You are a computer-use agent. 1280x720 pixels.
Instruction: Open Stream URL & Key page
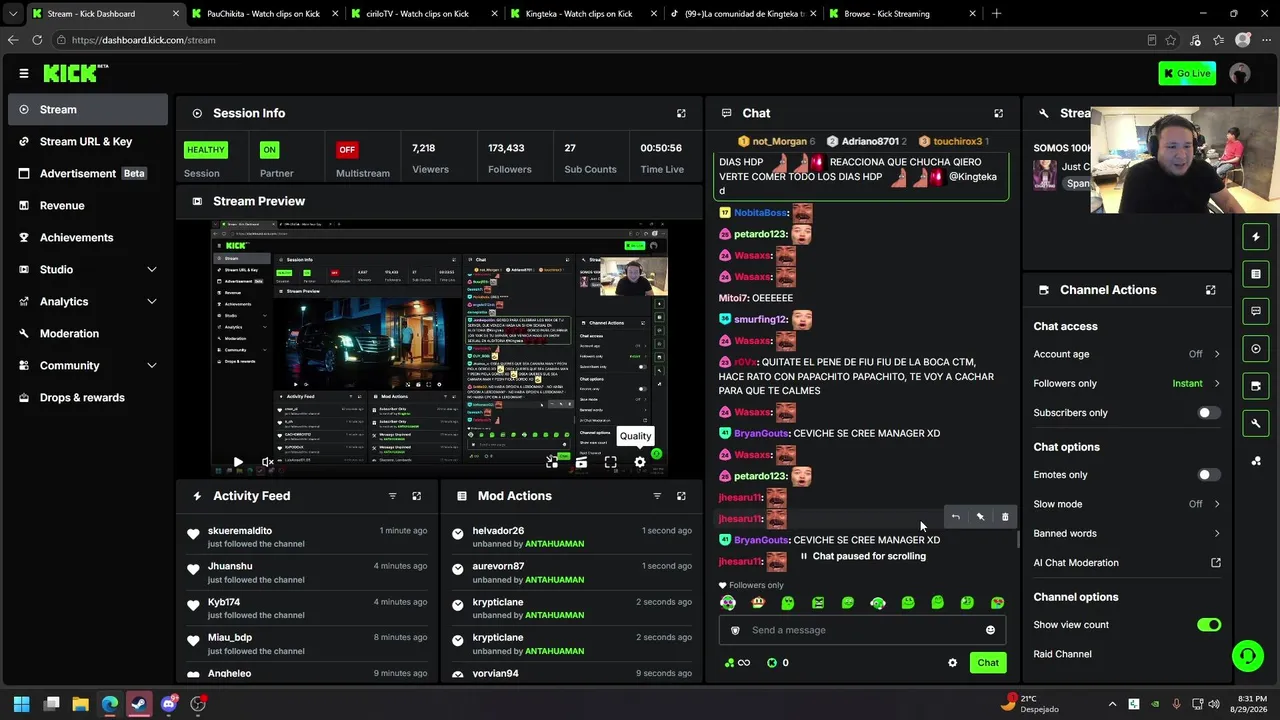coord(88,142)
